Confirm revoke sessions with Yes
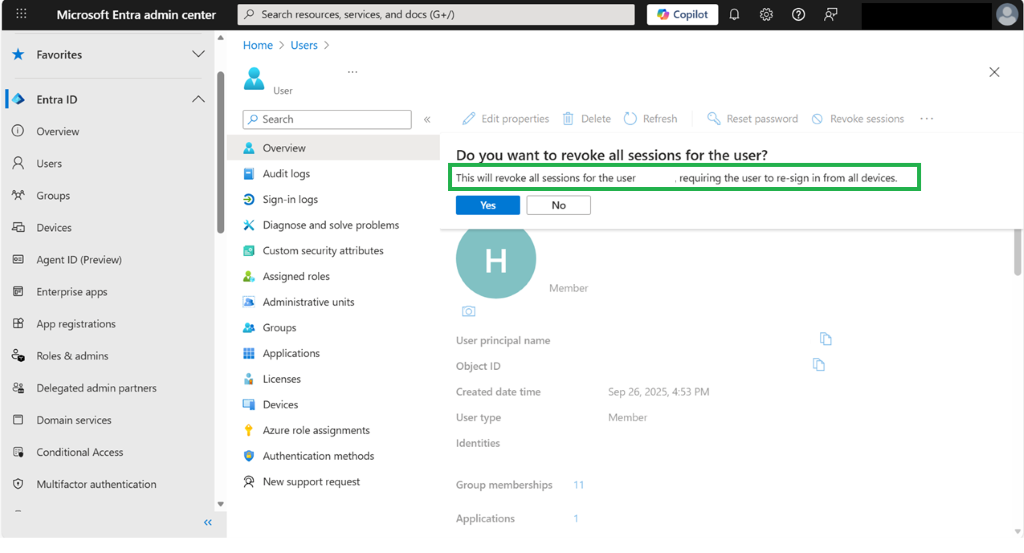The image size is (1024, 553). 488,205
